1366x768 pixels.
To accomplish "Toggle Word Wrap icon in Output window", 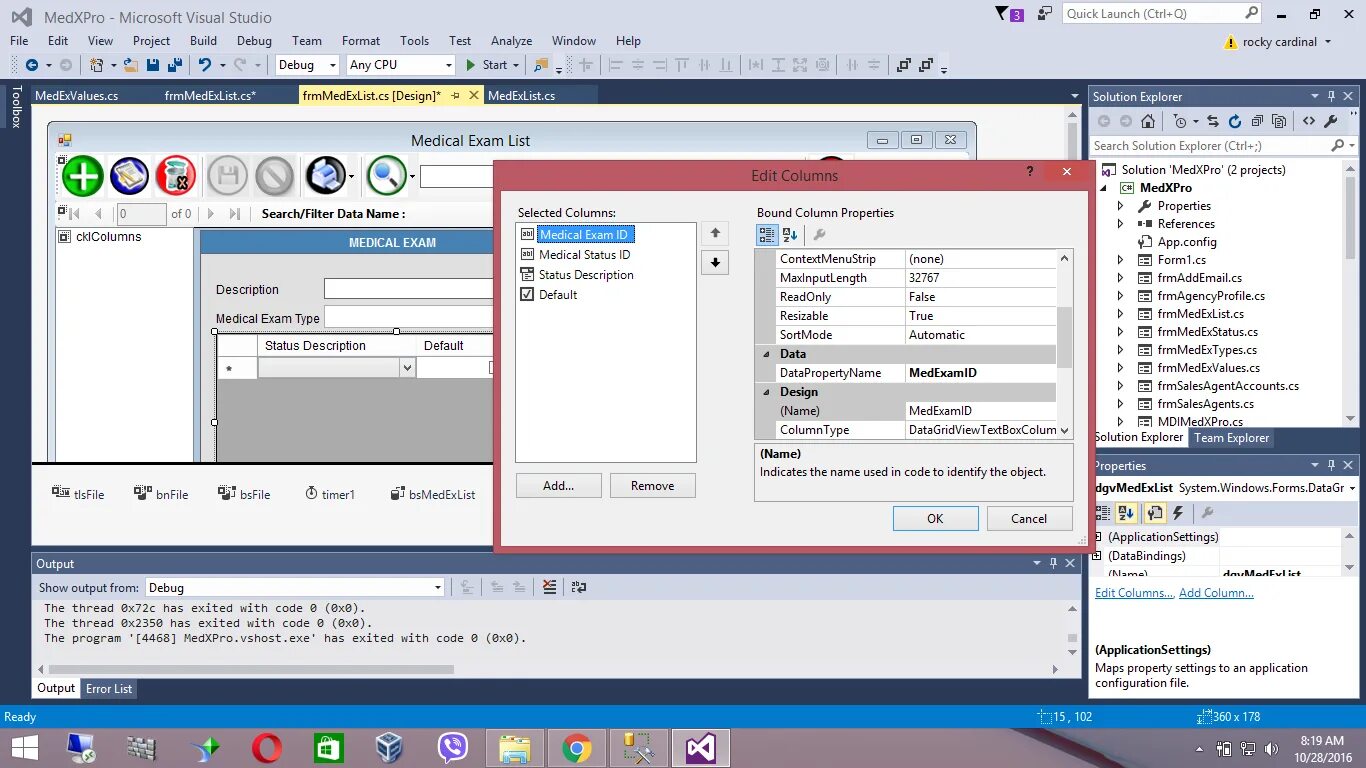I will coord(579,587).
